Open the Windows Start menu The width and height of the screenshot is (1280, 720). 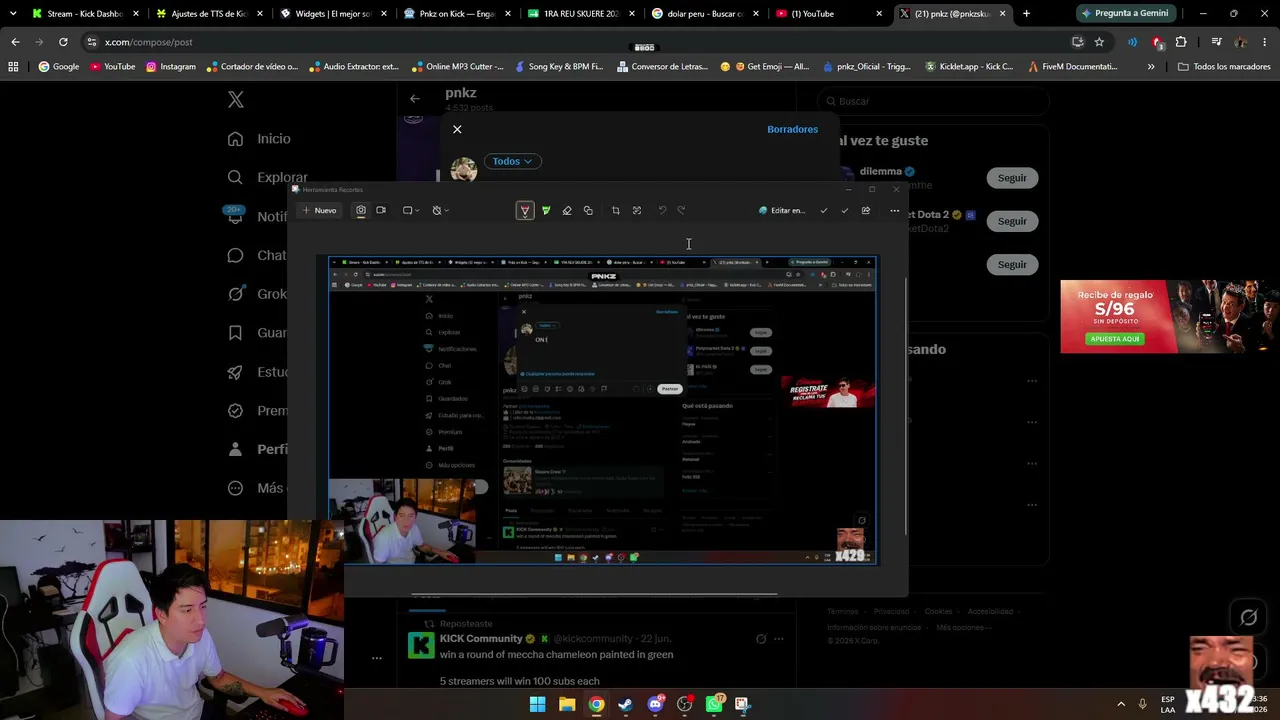[537, 704]
